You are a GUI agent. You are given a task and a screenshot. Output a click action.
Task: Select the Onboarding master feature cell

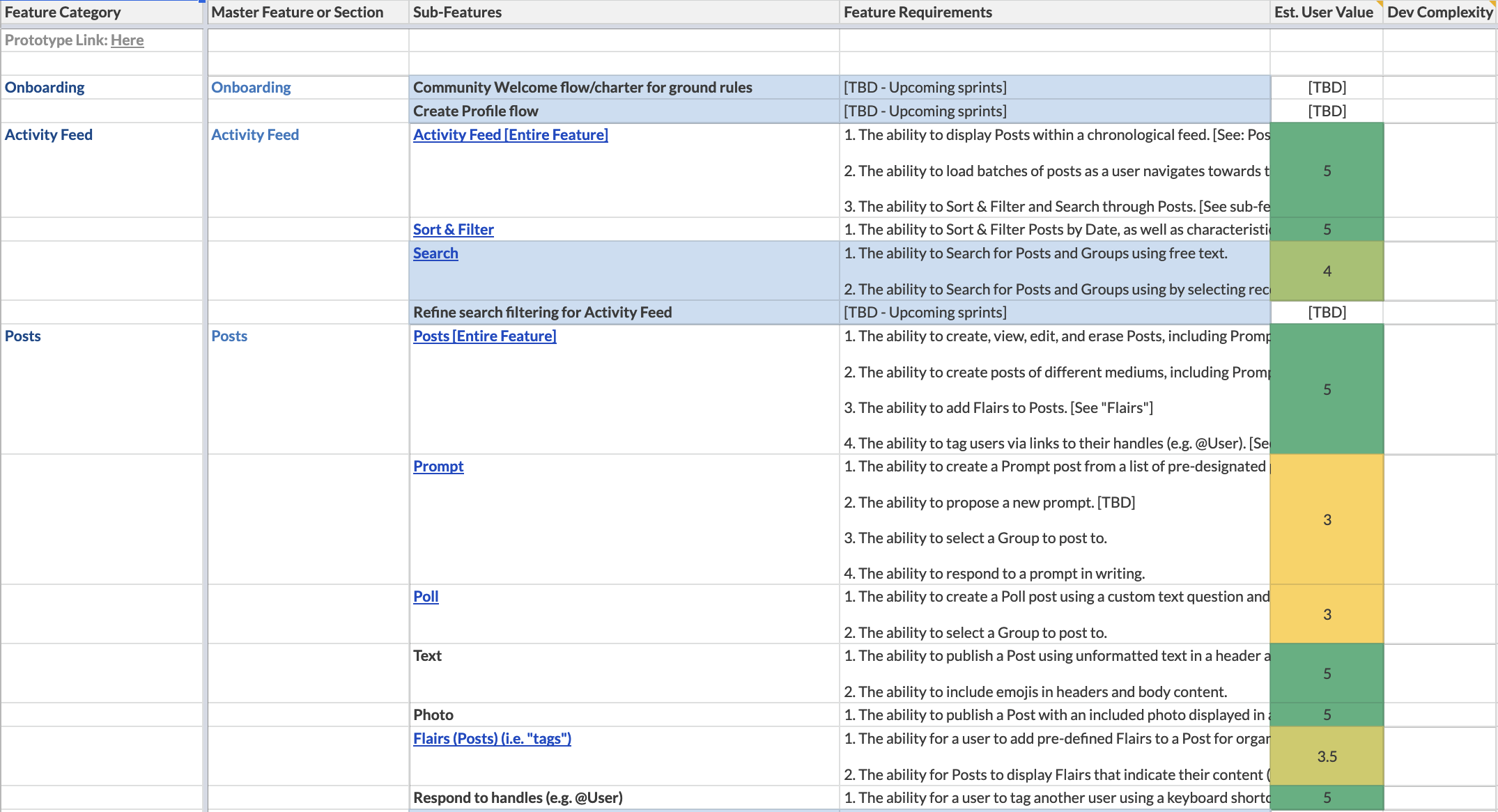coord(308,88)
